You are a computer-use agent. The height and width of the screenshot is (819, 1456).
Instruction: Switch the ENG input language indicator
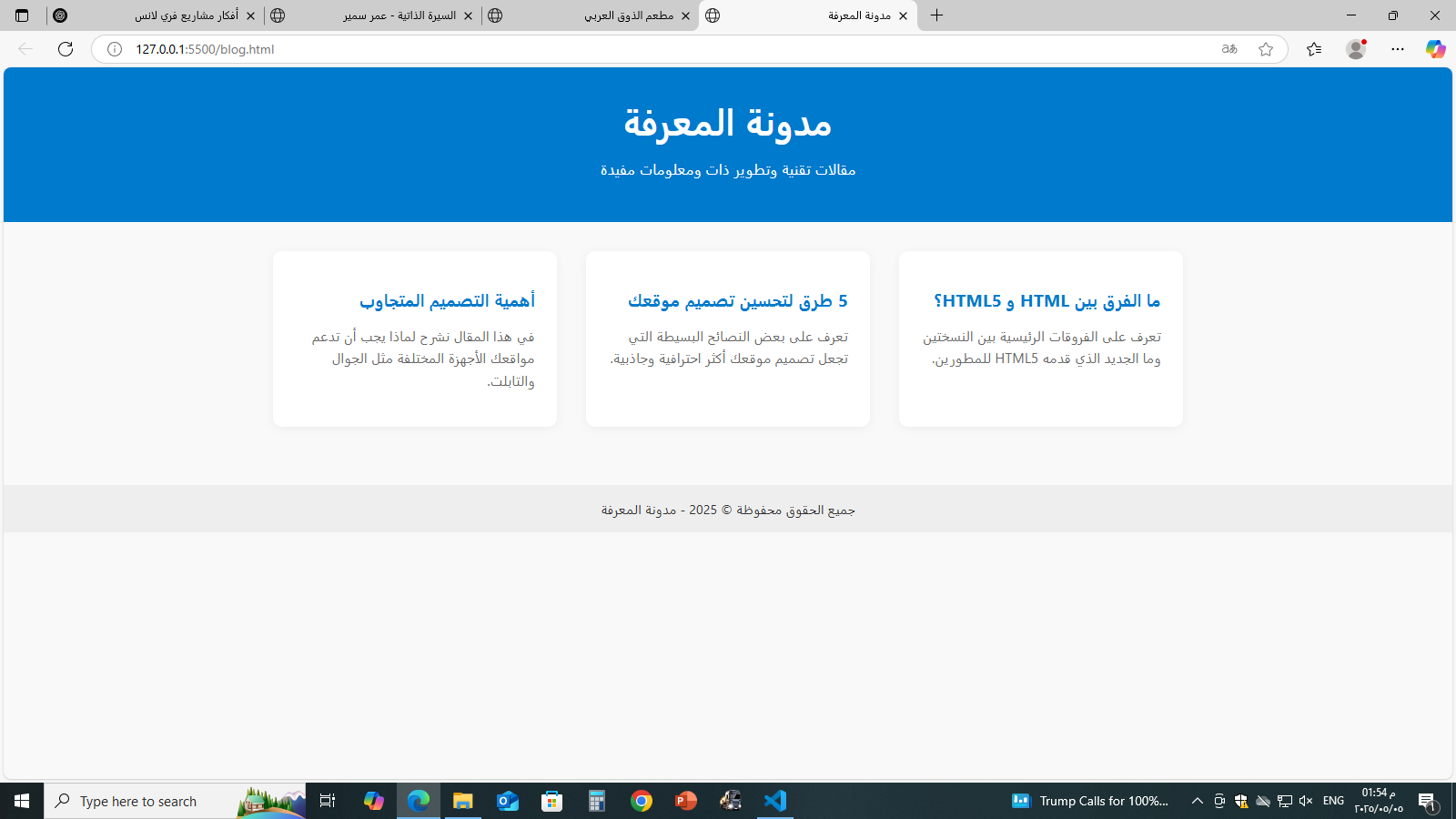click(1334, 801)
